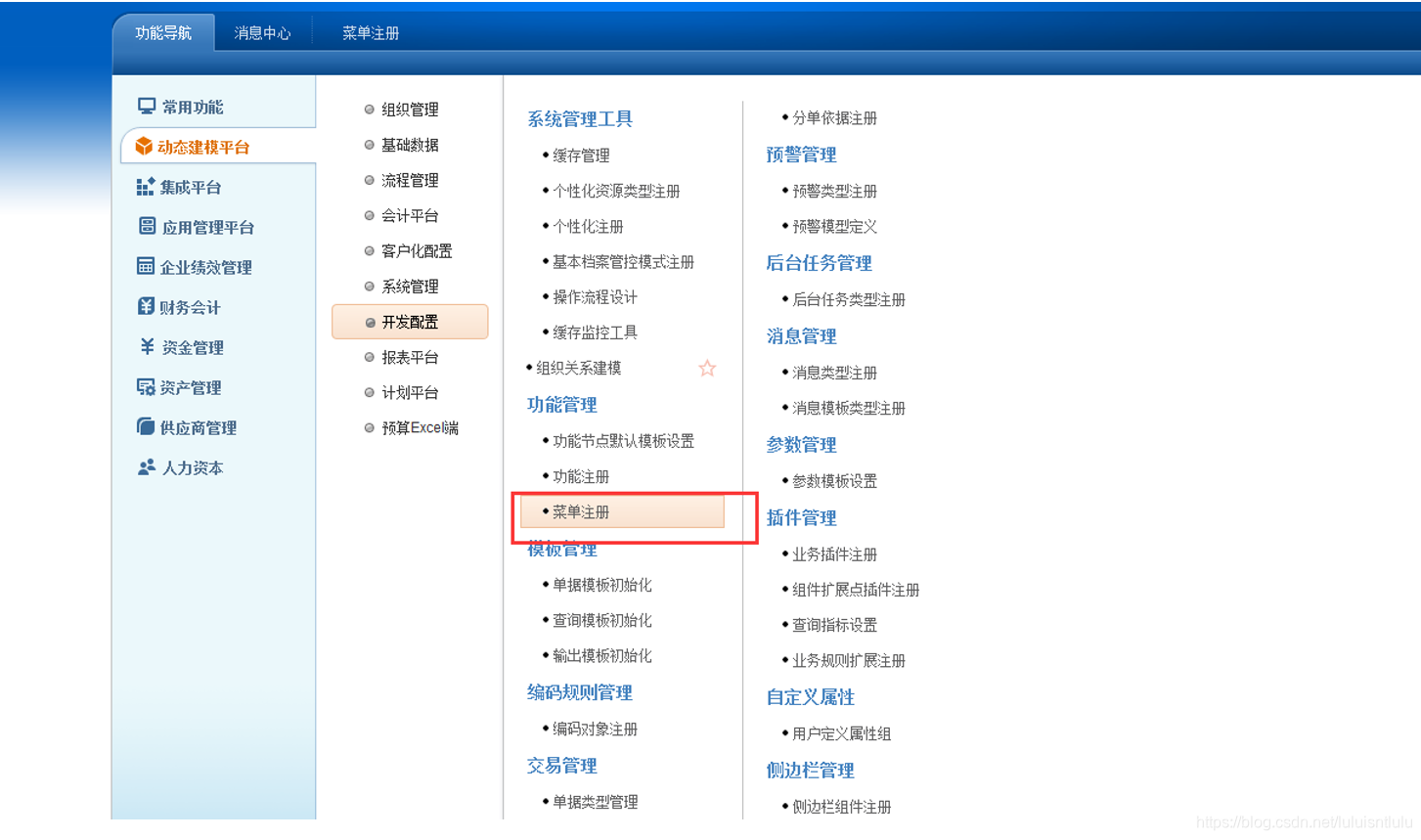Click the bullet beside 组织管理

coord(369,110)
